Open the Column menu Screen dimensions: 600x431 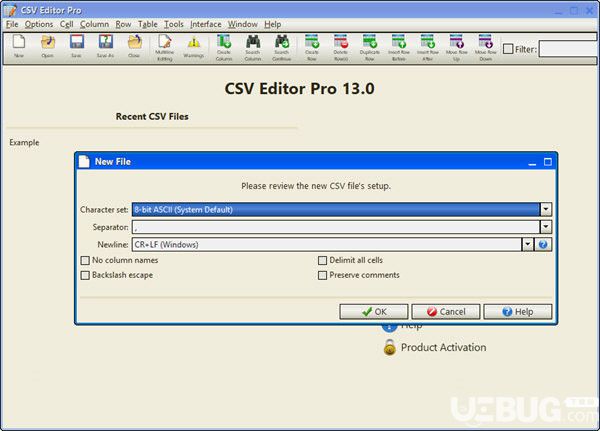95,24
